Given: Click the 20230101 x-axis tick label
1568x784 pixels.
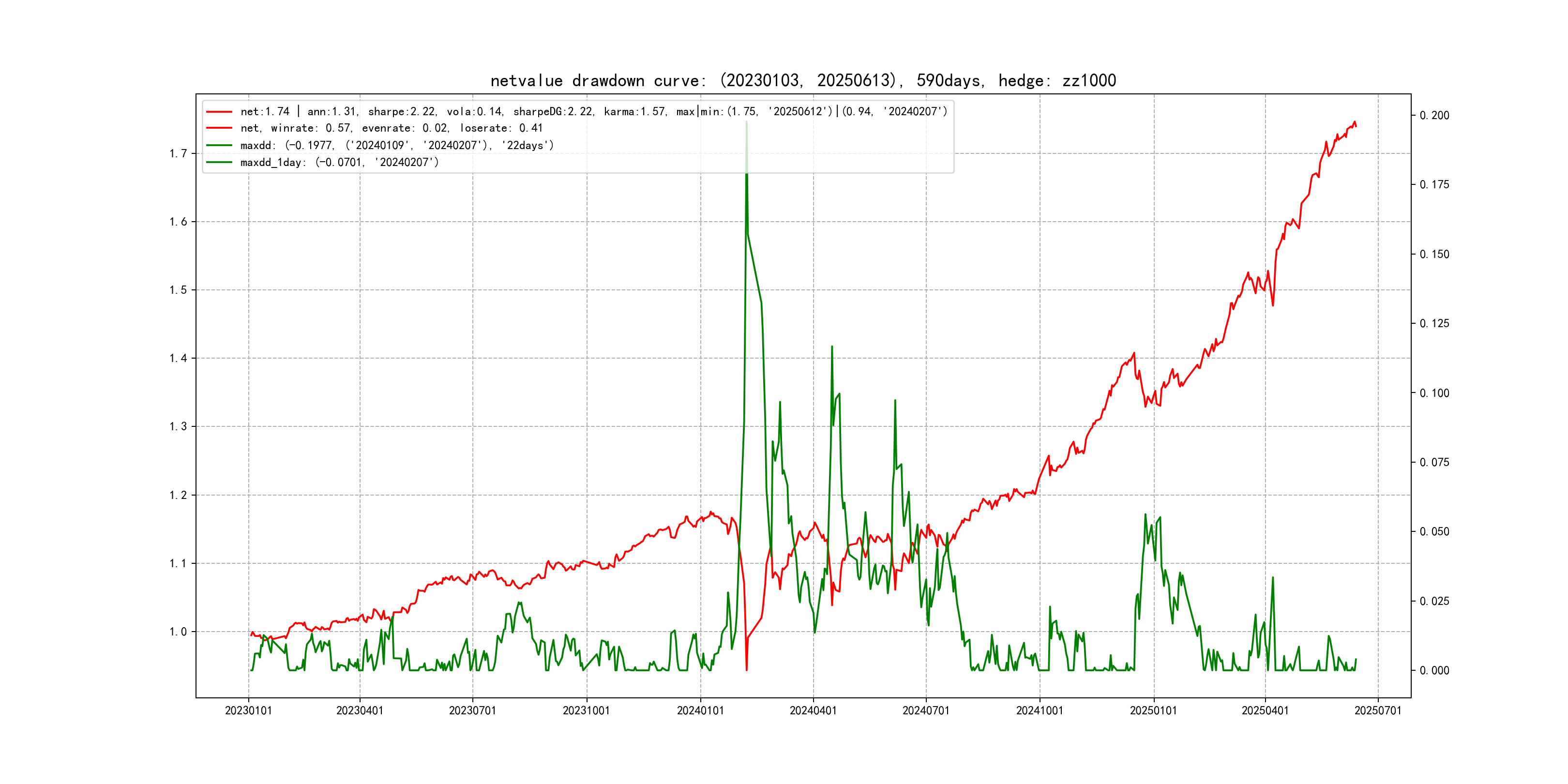Looking at the screenshot, I should click(x=248, y=710).
